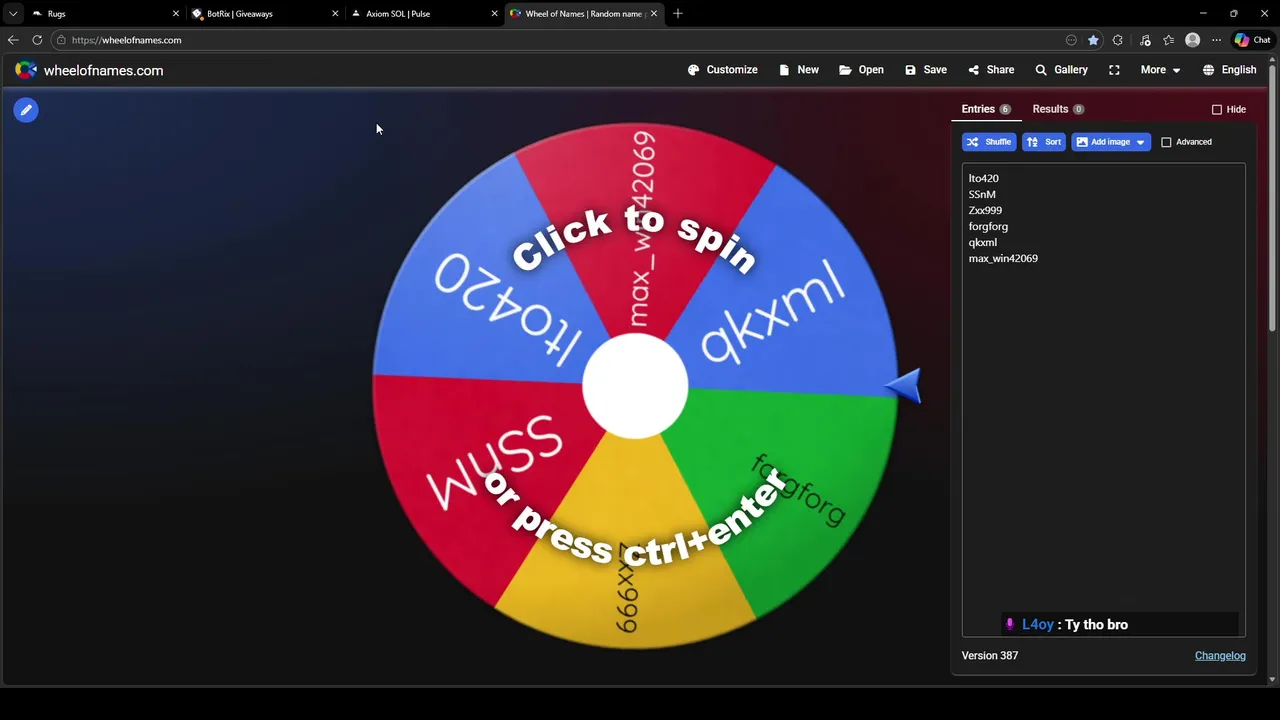The width and height of the screenshot is (1280, 720).
Task: Click entry qkxml in the list
Action: [982, 242]
